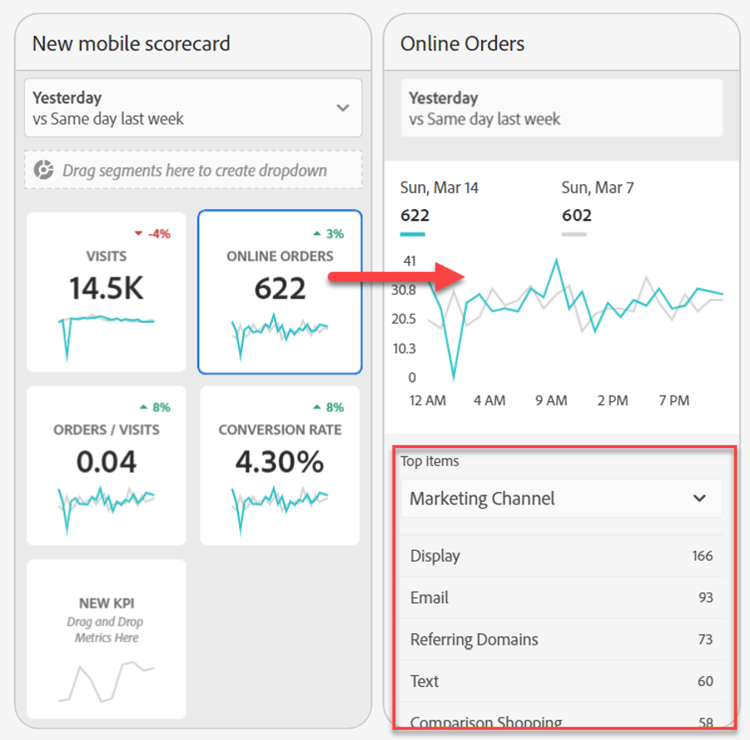
Task: Click the teal legend line under 622
Action: coord(412,234)
